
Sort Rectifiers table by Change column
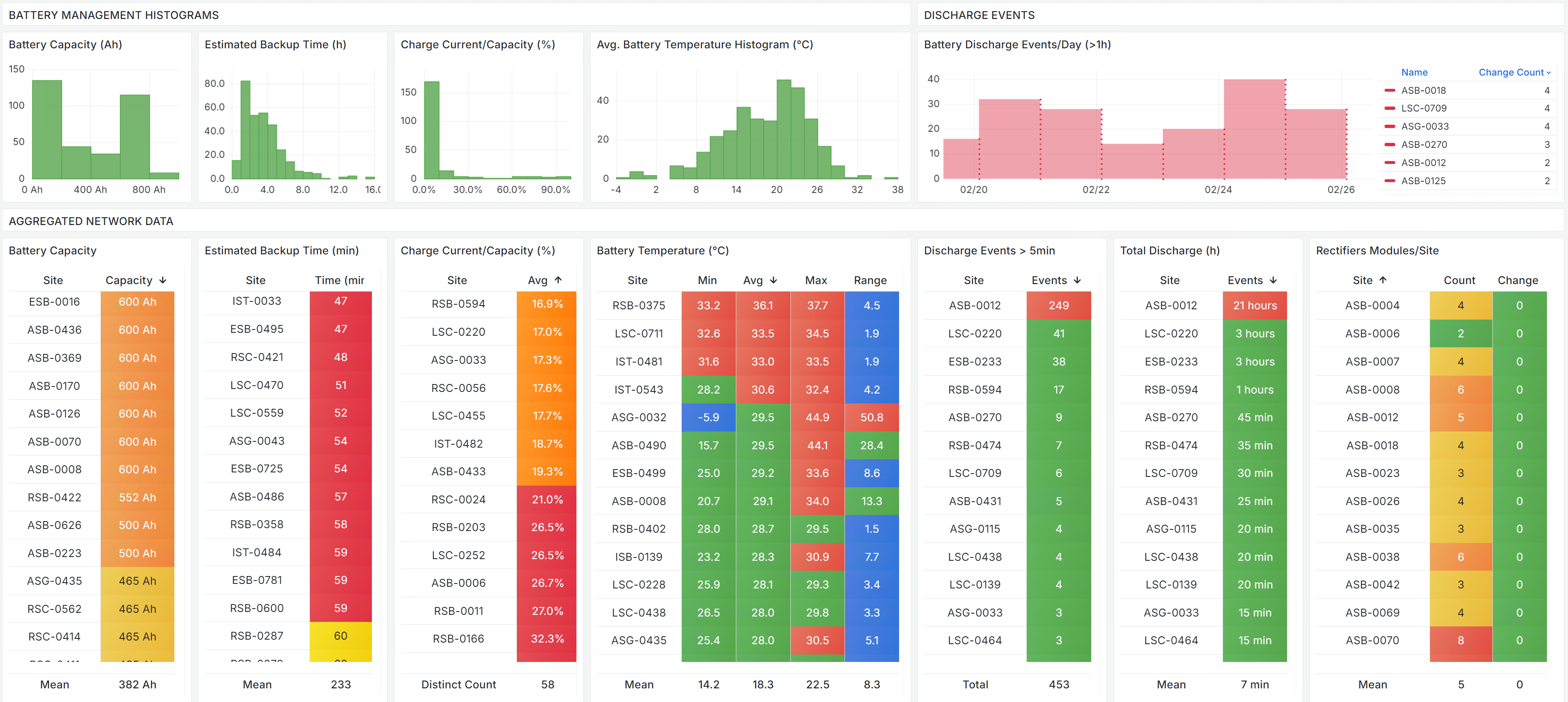[1518, 280]
